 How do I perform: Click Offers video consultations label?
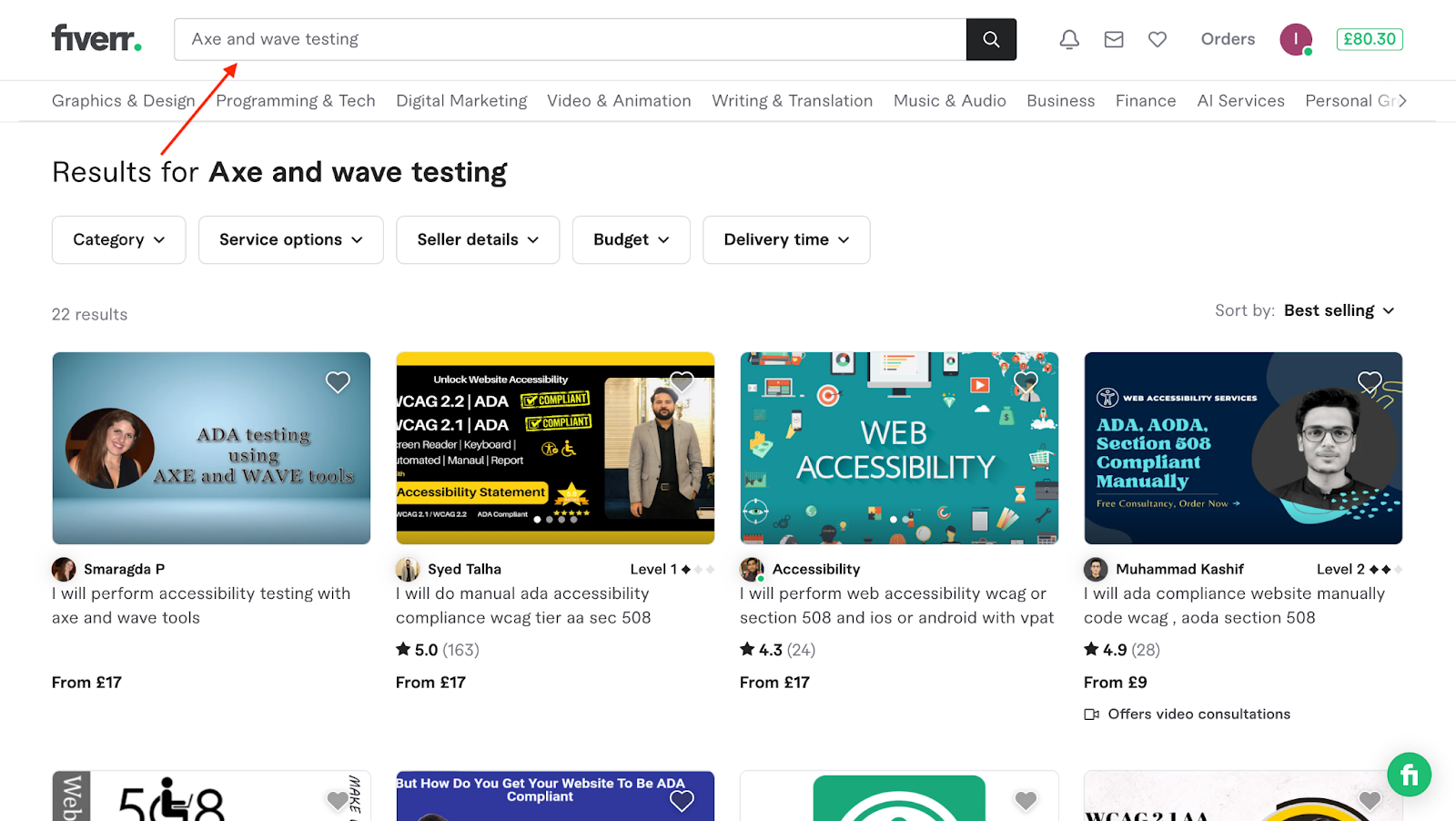click(1199, 715)
